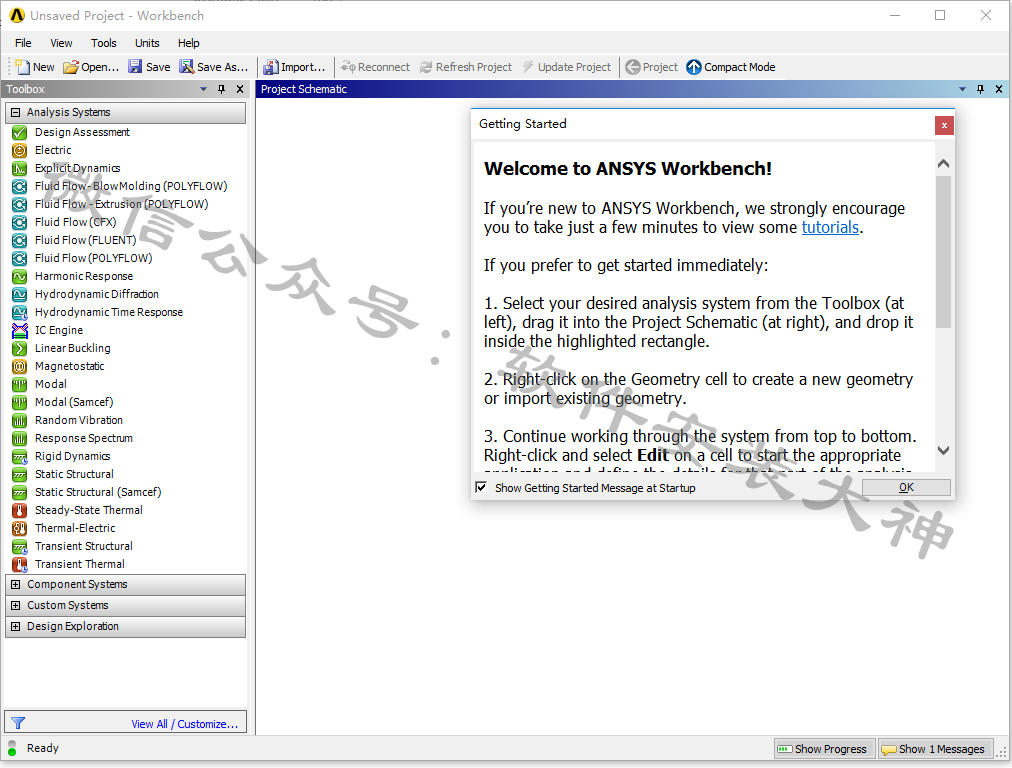The image size is (1012, 768).
Task: Expand the Custom Systems section
Action: pyautogui.click(x=15, y=605)
